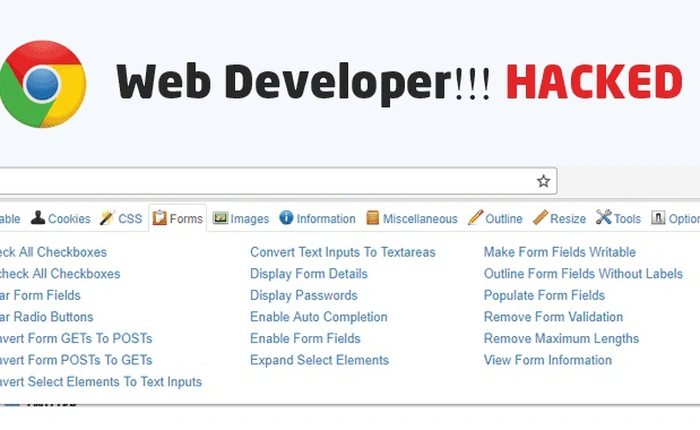Click Make Form Fields Writable

559,252
